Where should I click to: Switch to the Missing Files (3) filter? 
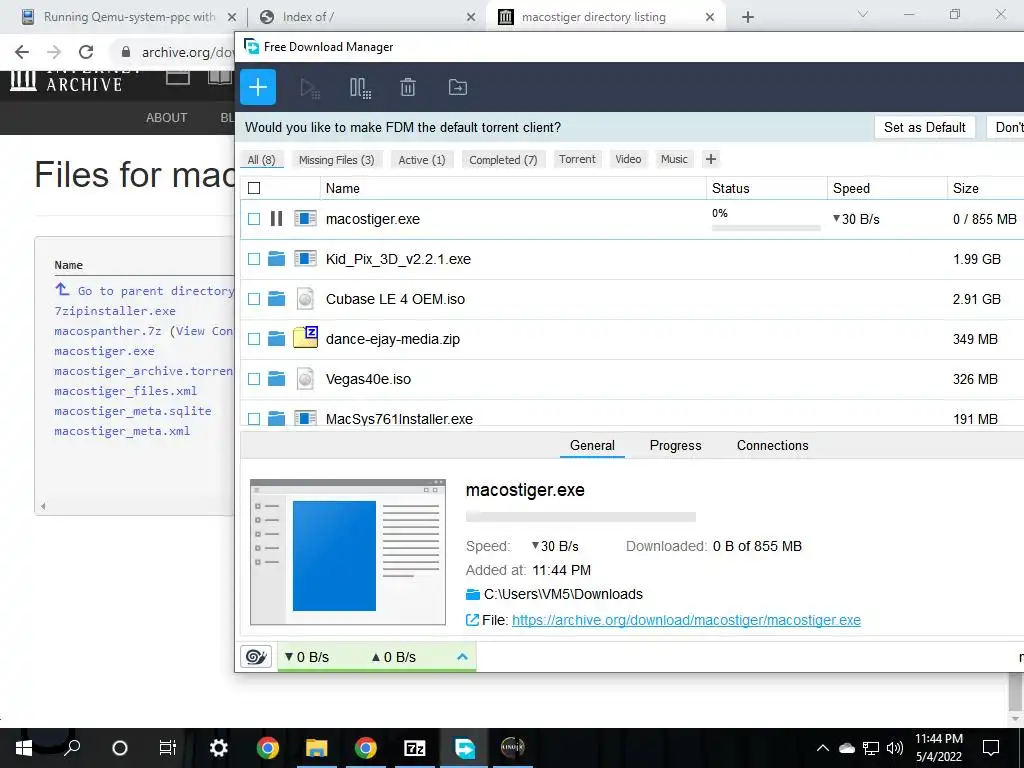point(336,159)
